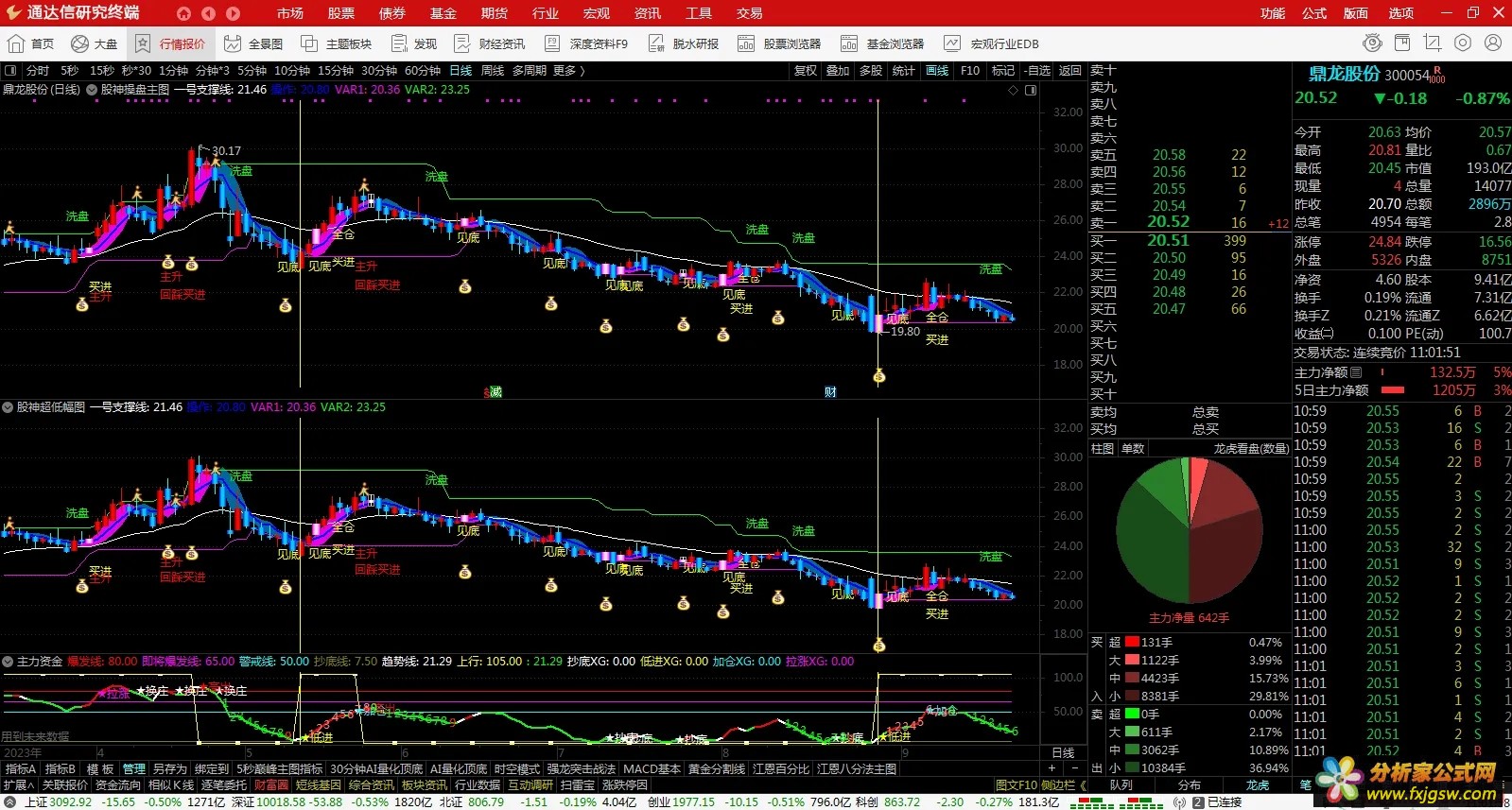Click the 9.19 money bag marker on main chart

click(x=879, y=376)
